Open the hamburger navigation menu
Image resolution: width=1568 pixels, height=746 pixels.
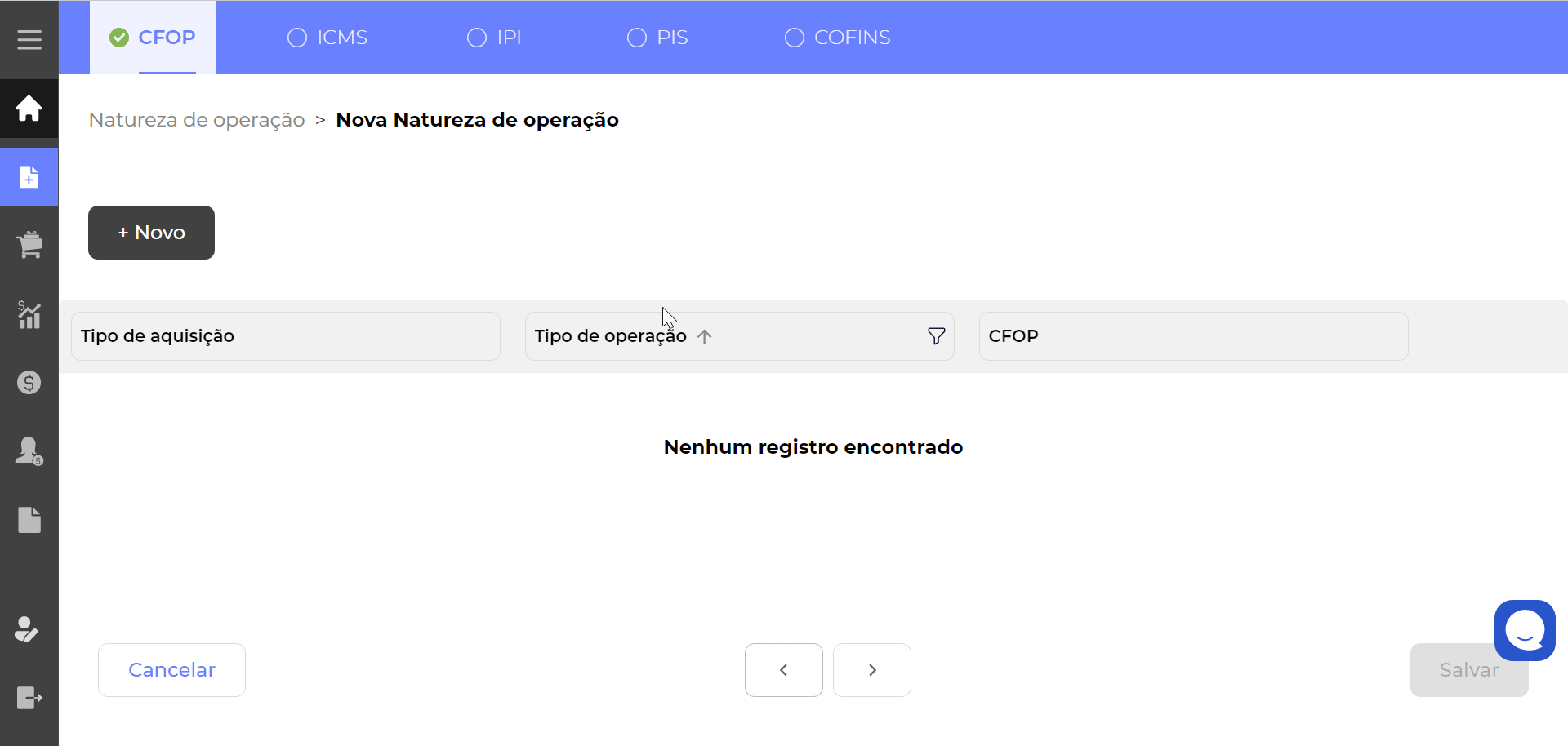tap(29, 38)
